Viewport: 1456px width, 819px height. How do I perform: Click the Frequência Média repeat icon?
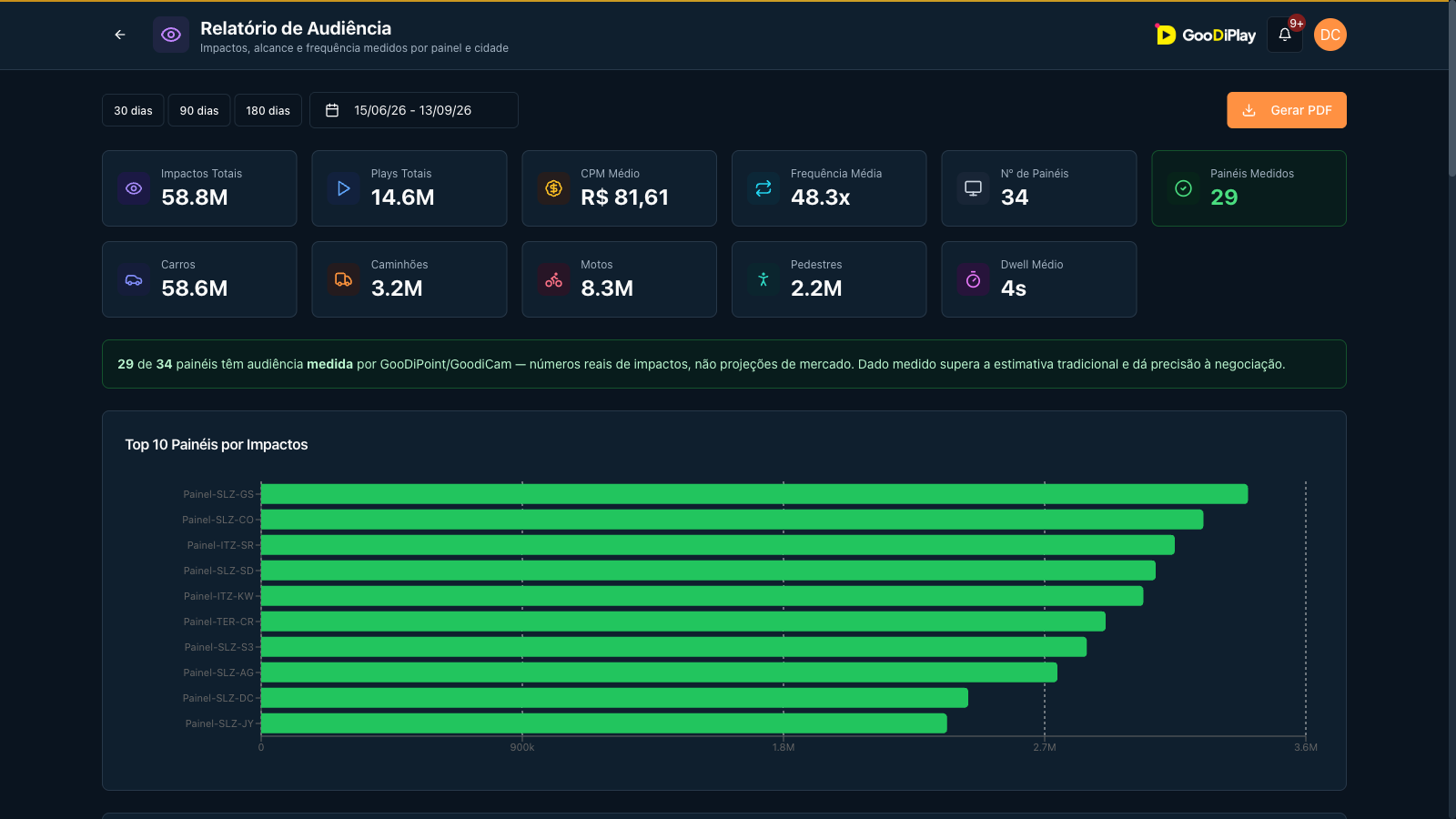[x=763, y=188]
